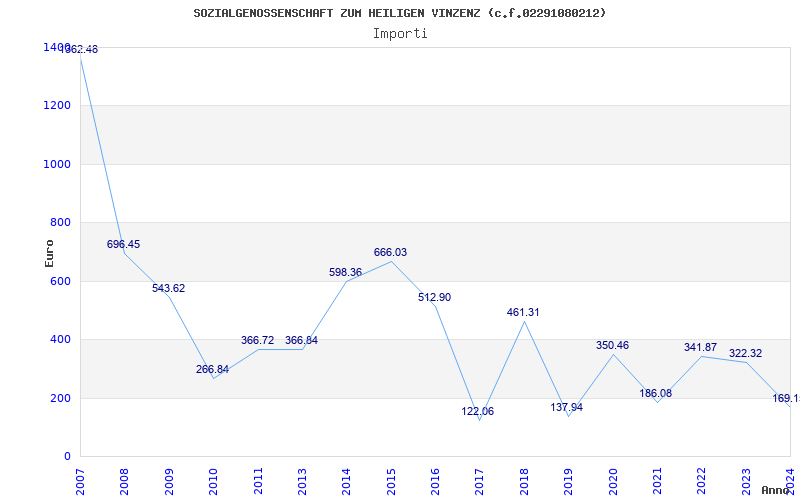
Task: Click the x-axis year 2015
Action: coord(391,482)
